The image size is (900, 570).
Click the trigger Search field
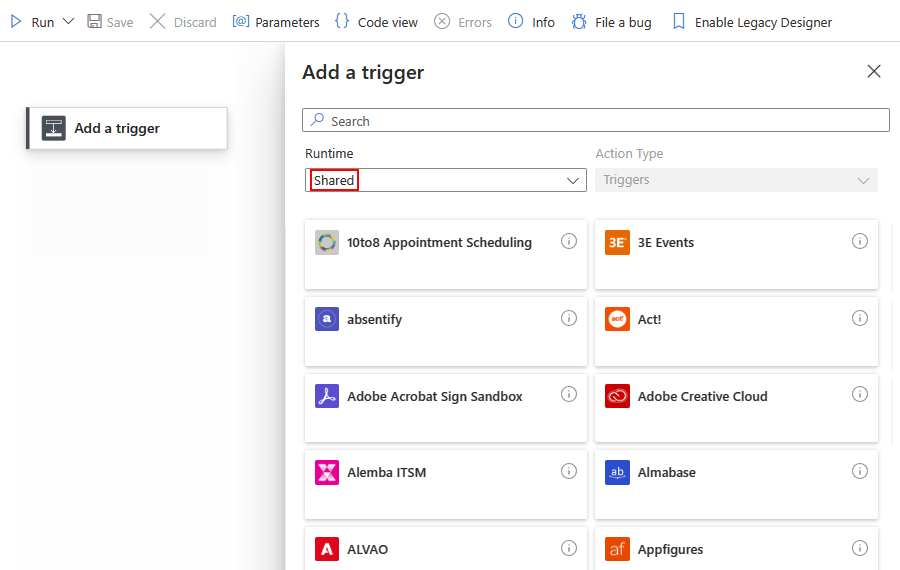coord(596,121)
